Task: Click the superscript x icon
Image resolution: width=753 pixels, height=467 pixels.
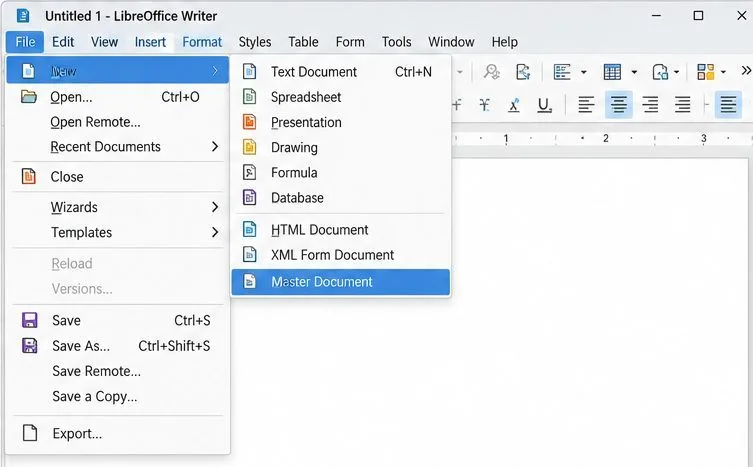Action: pos(514,104)
